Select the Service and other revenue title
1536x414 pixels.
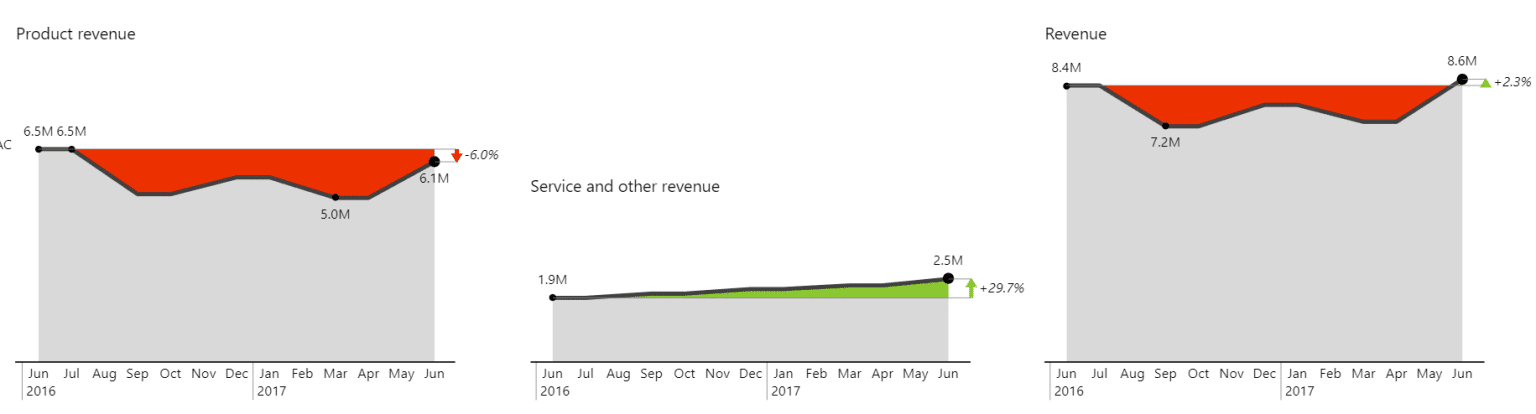[x=625, y=186]
